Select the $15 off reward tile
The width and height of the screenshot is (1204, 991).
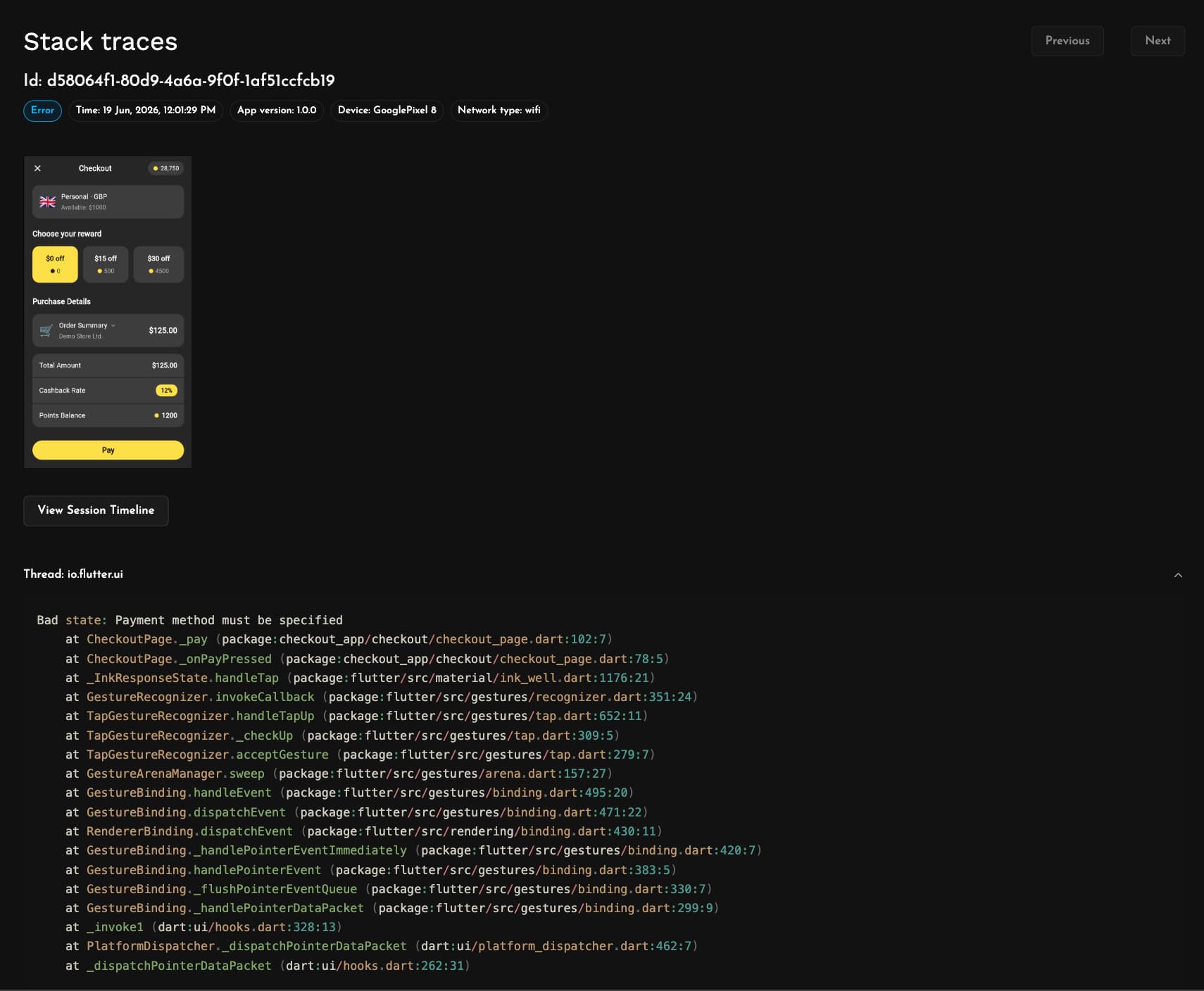[x=106, y=264]
